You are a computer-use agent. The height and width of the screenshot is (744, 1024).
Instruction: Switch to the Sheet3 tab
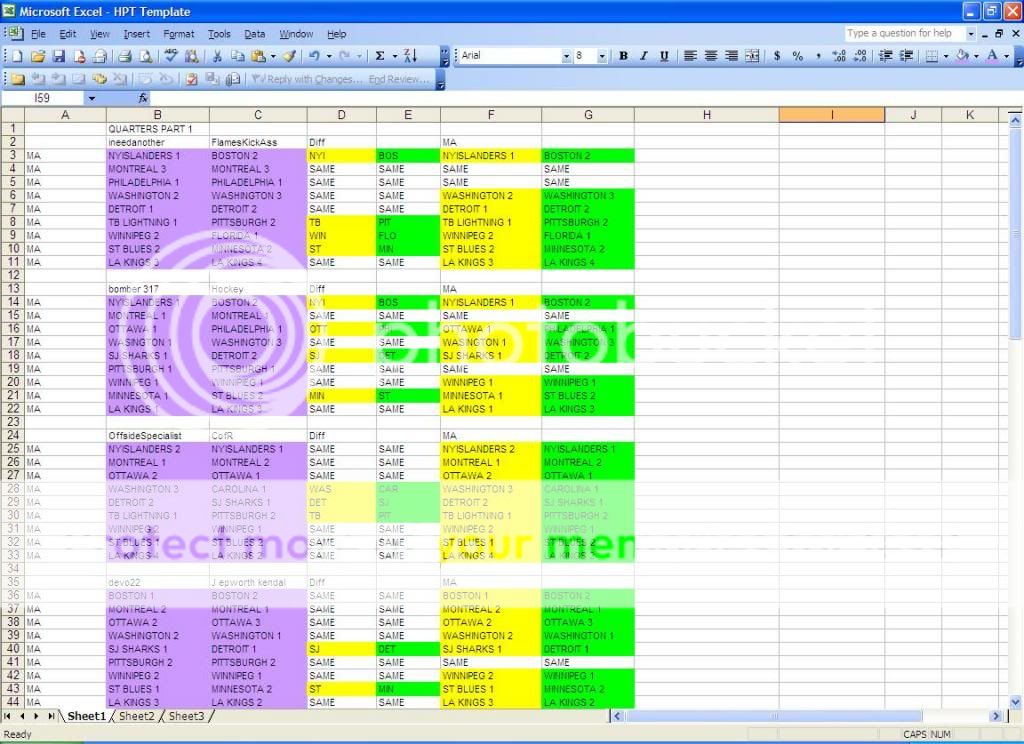point(186,716)
